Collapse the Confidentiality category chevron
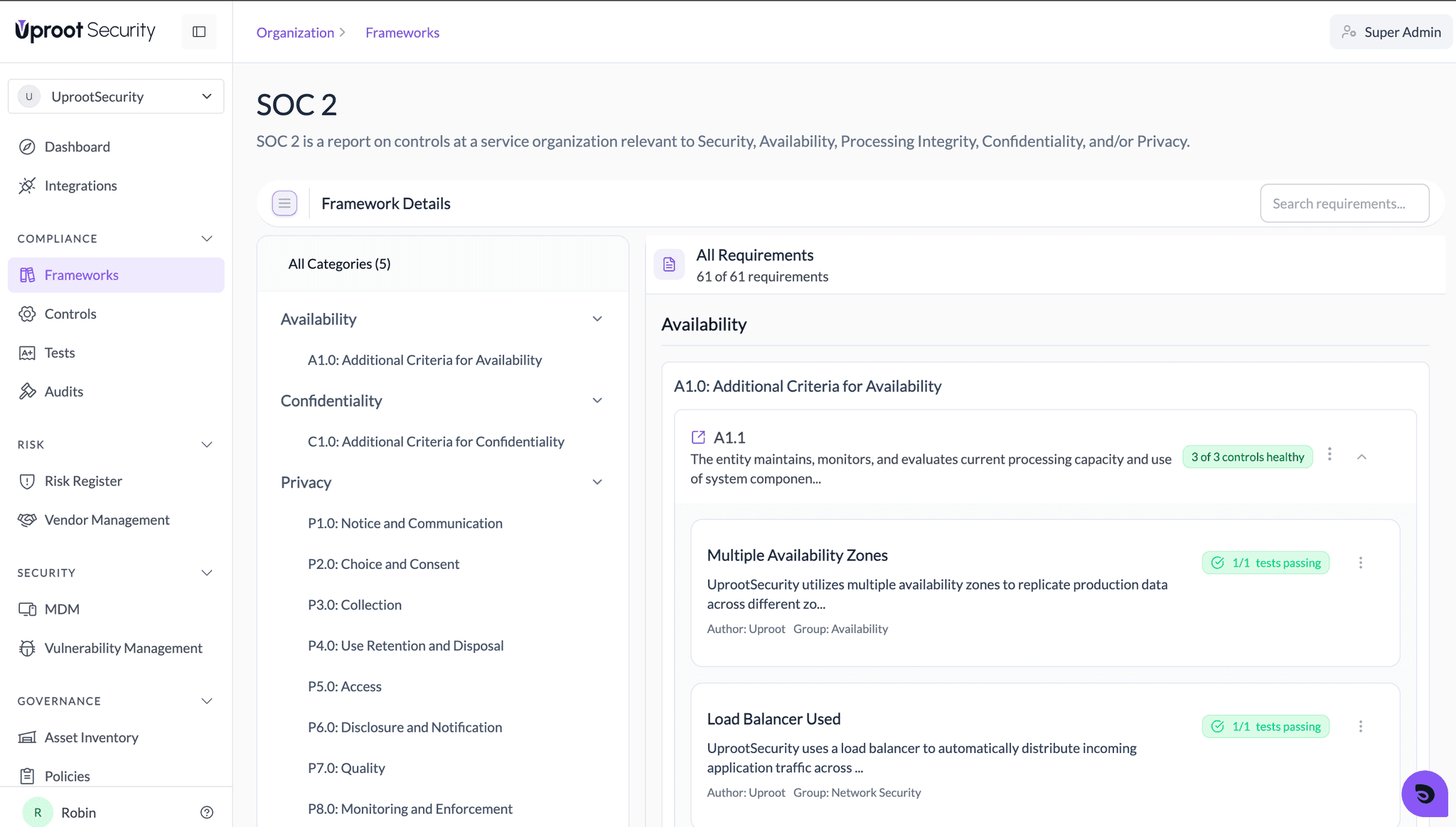The height and width of the screenshot is (827, 1456). click(x=597, y=400)
